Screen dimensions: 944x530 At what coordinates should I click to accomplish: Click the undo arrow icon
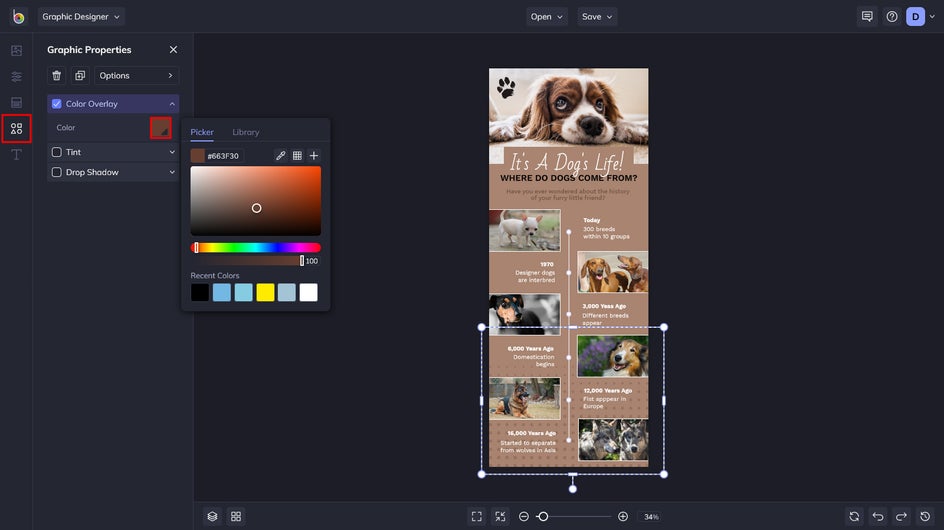tap(878, 516)
